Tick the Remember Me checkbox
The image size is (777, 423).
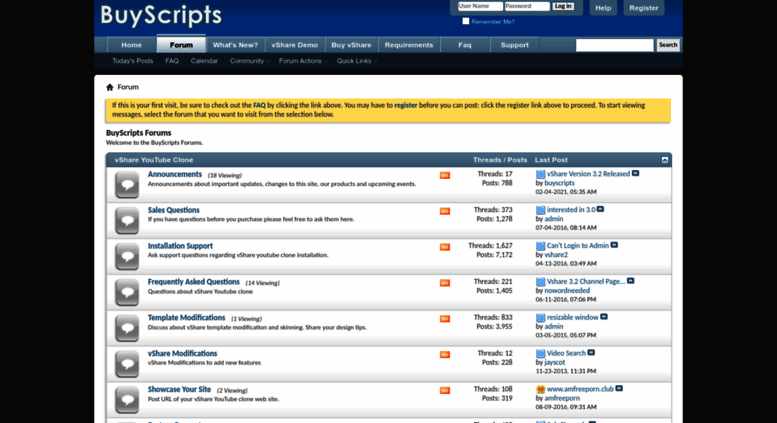click(x=465, y=21)
